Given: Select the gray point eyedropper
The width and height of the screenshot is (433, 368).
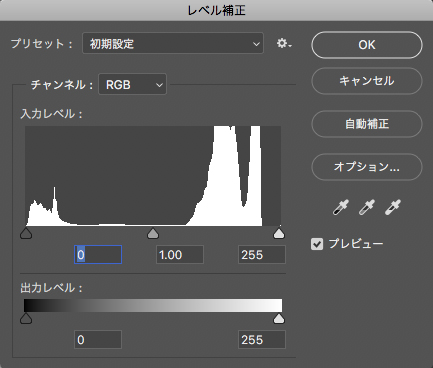Looking at the screenshot, I should point(367,207).
